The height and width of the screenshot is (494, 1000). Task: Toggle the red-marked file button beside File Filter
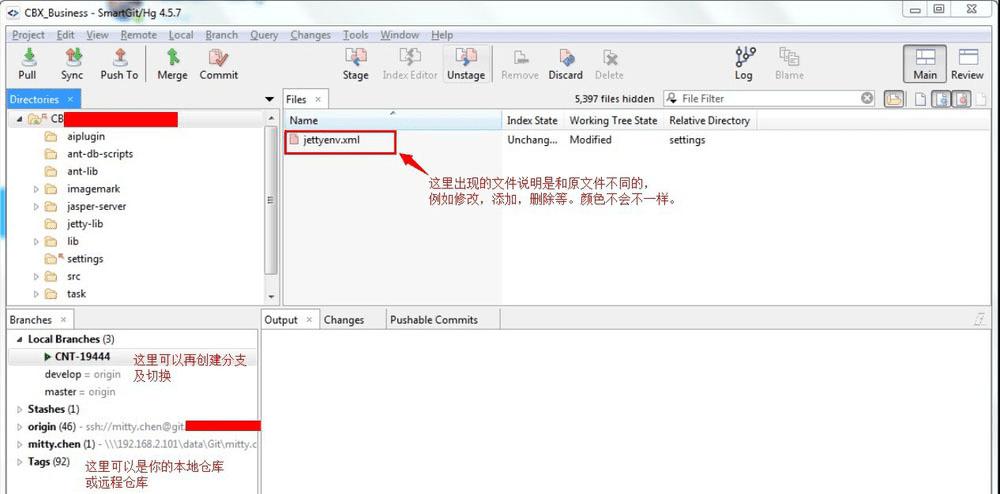pos(961,99)
